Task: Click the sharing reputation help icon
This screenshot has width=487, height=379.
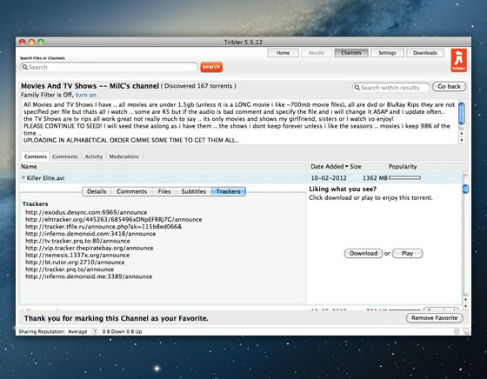Action: click(x=95, y=331)
